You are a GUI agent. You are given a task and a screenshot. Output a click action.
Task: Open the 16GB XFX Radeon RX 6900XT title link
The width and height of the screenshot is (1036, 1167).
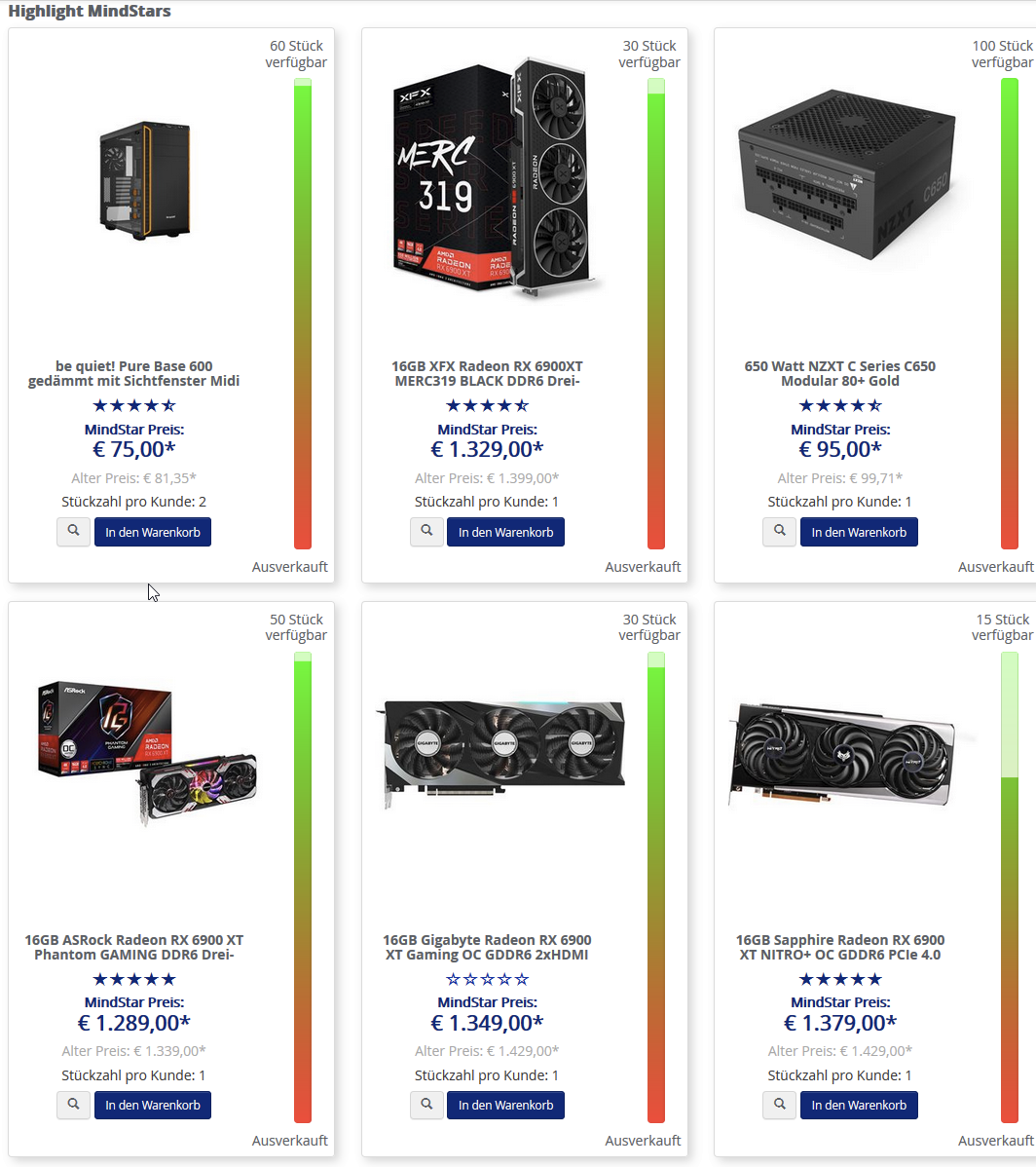487,374
